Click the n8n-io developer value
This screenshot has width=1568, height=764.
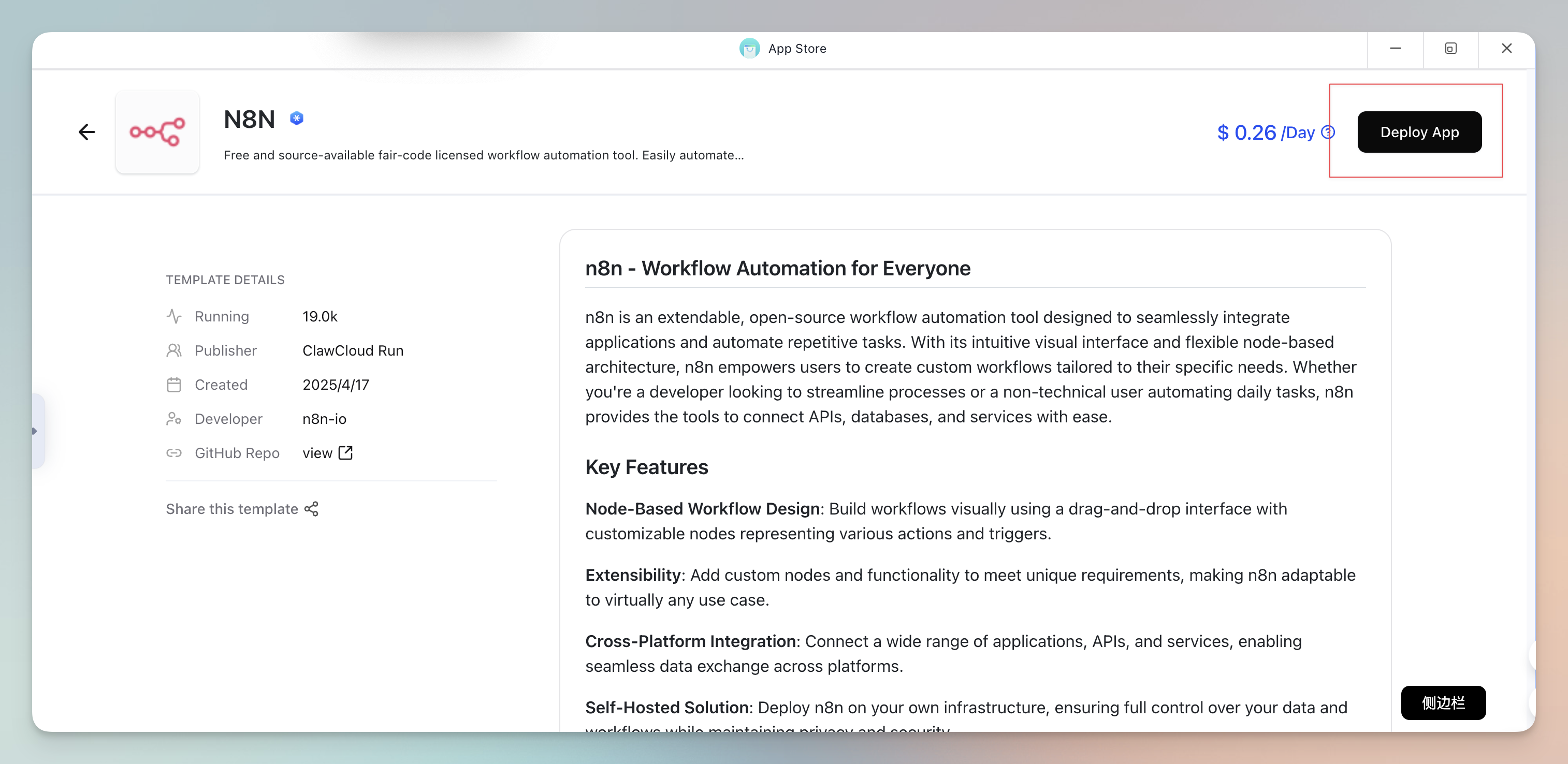point(325,419)
